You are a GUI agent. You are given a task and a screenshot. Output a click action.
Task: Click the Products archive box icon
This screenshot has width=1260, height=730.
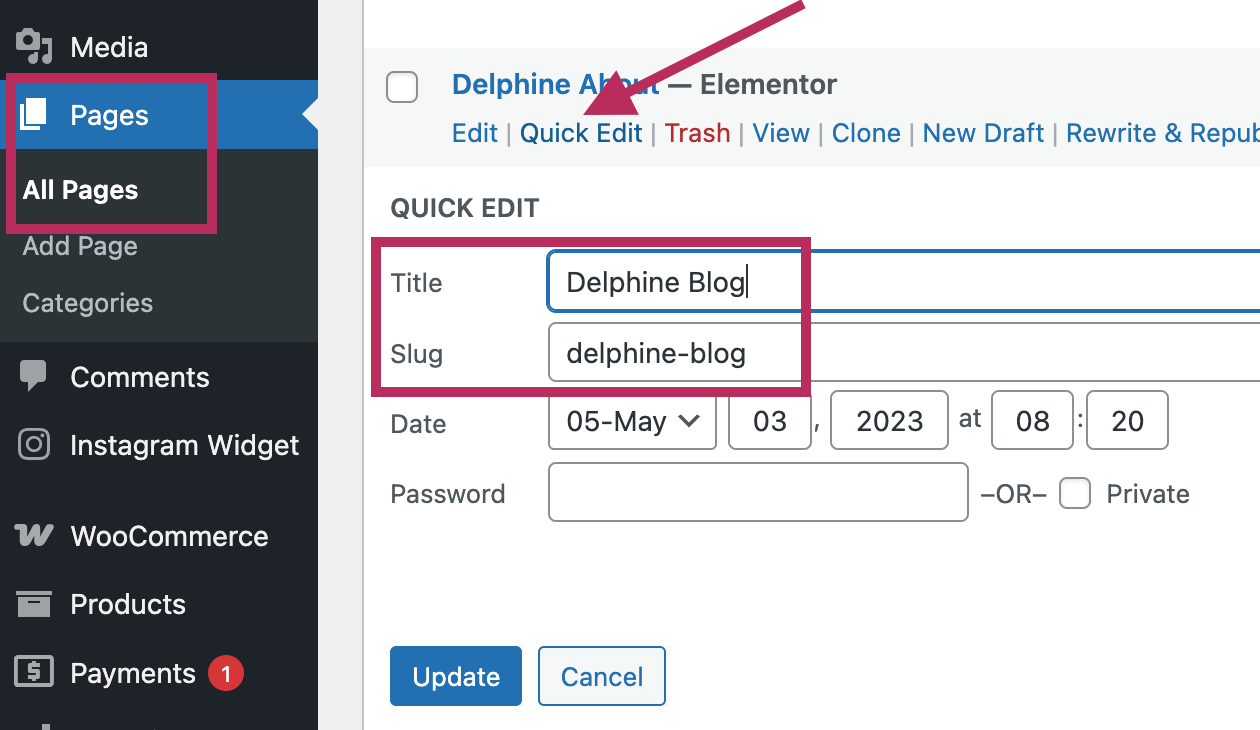pyautogui.click(x=34, y=604)
